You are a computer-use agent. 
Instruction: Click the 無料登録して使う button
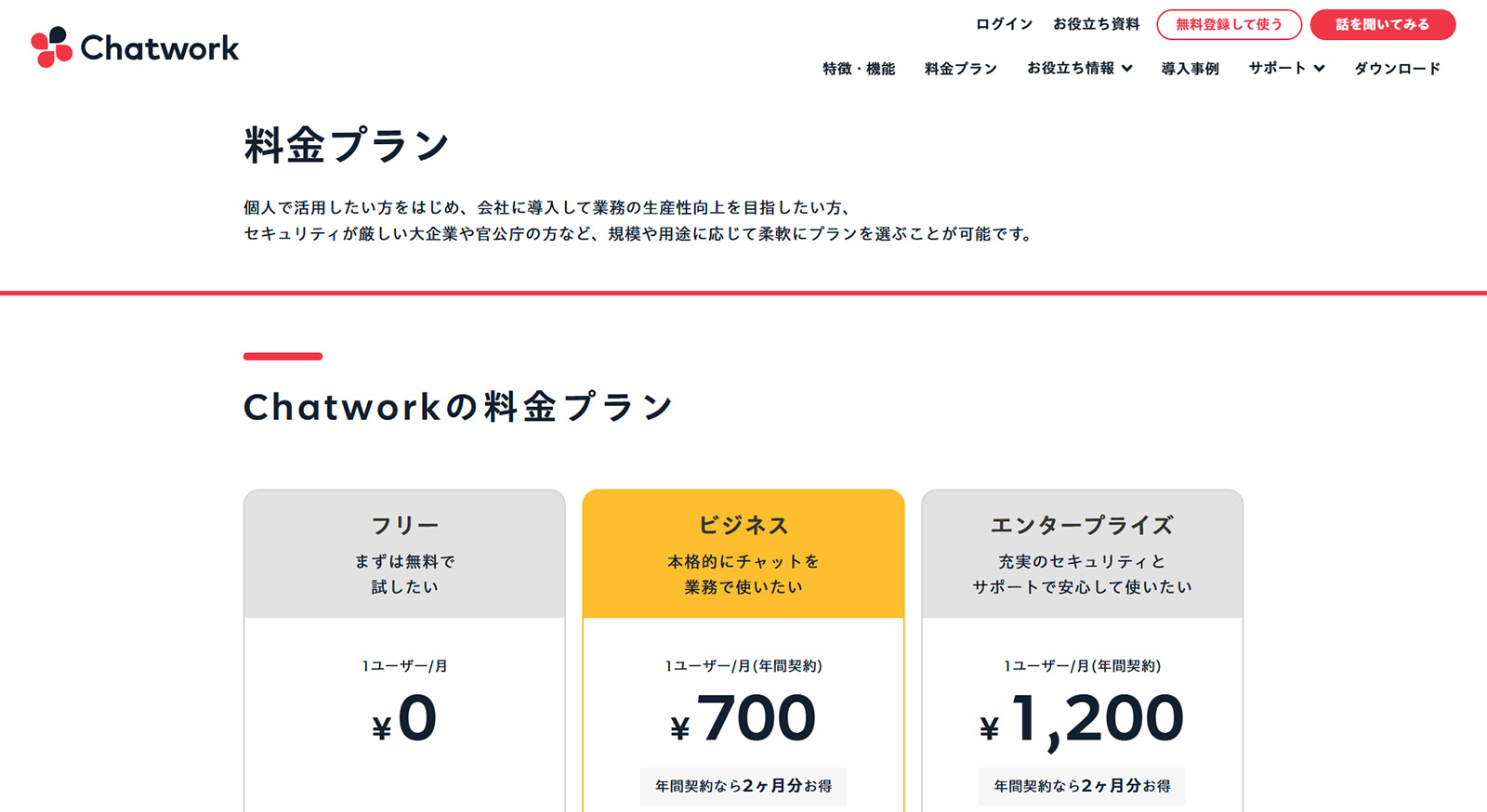pyautogui.click(x=1229, y=25)
